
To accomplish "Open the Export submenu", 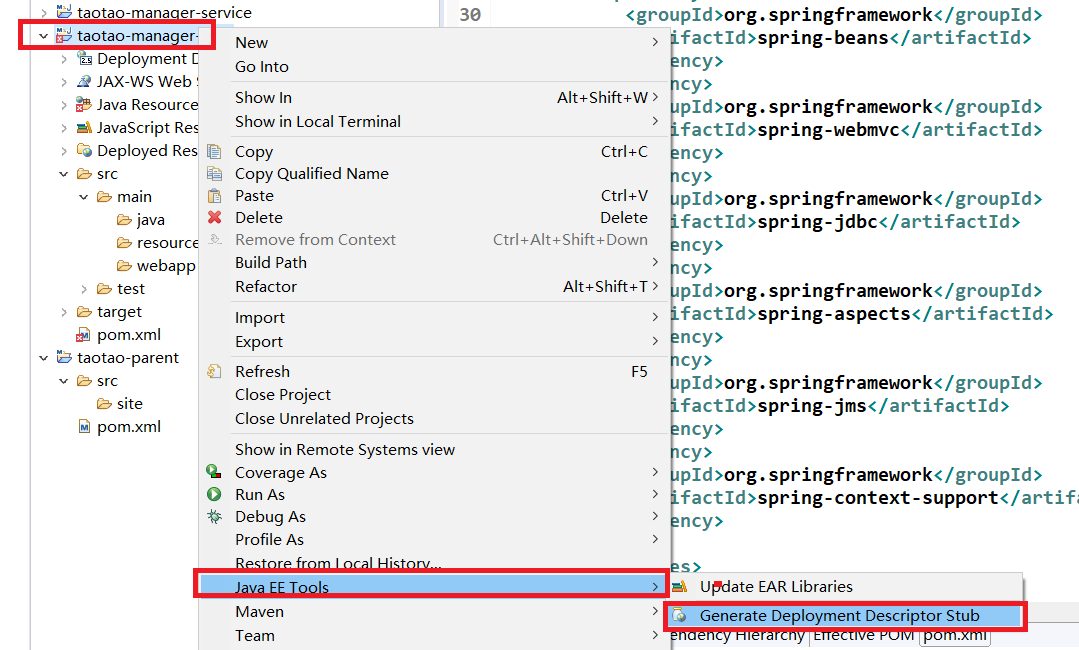I will coord(434,342).
